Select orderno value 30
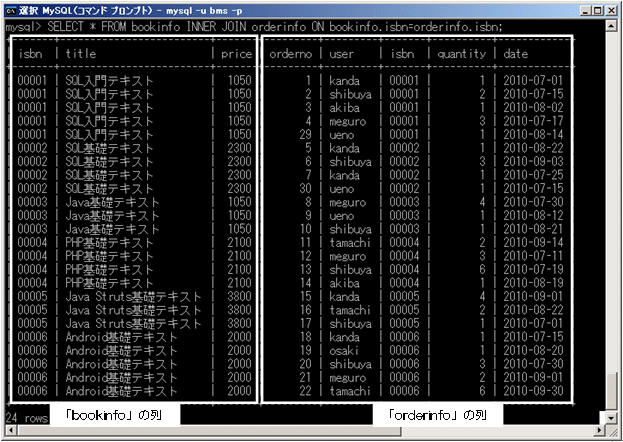Viewport: 623px width, 442px height. pyautogui.click(x=305, y=189)
